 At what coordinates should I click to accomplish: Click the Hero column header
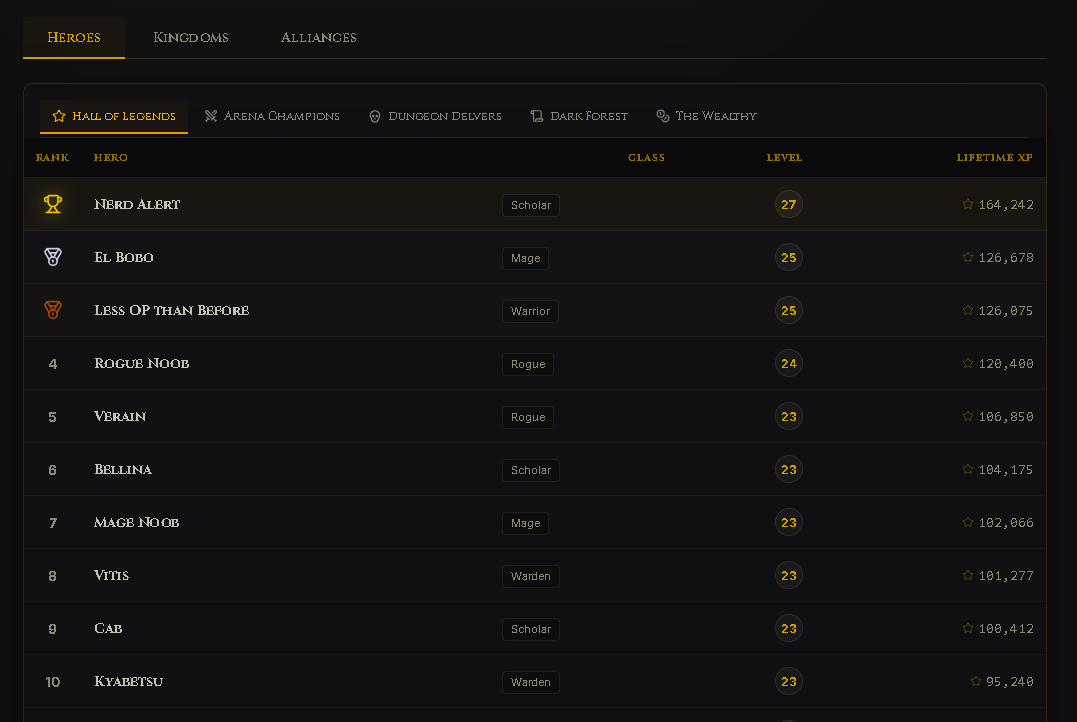pyautogui.click(x=111, y=157)
